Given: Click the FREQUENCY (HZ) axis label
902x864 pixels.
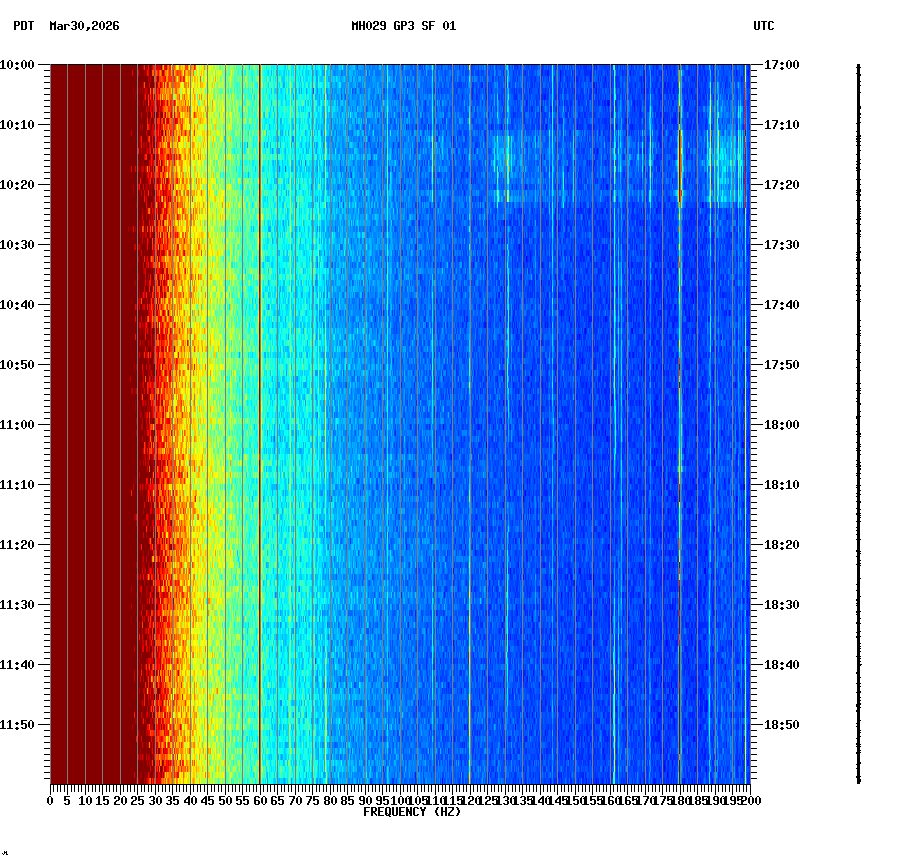Looking at the screenshot, I should [x=411, y=811].
